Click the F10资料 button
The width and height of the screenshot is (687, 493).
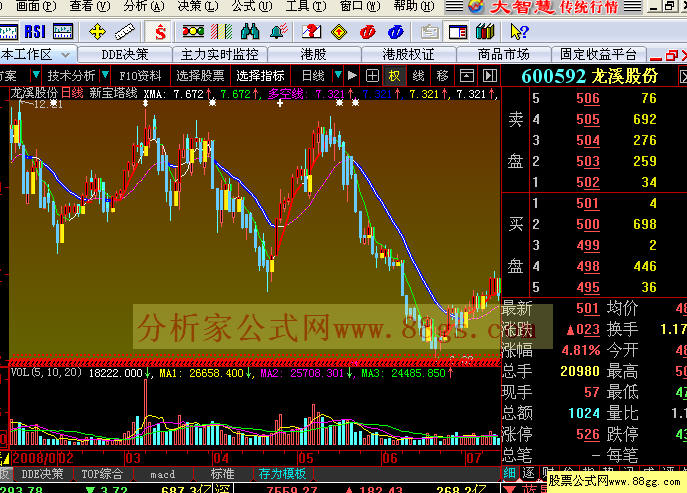pyautogui.click(x=140, y=76)
